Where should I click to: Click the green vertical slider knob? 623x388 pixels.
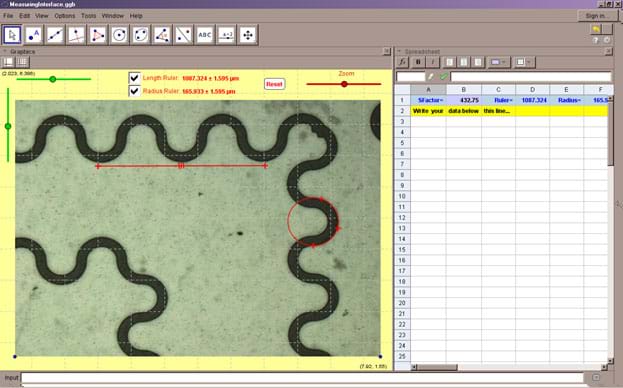8,126
